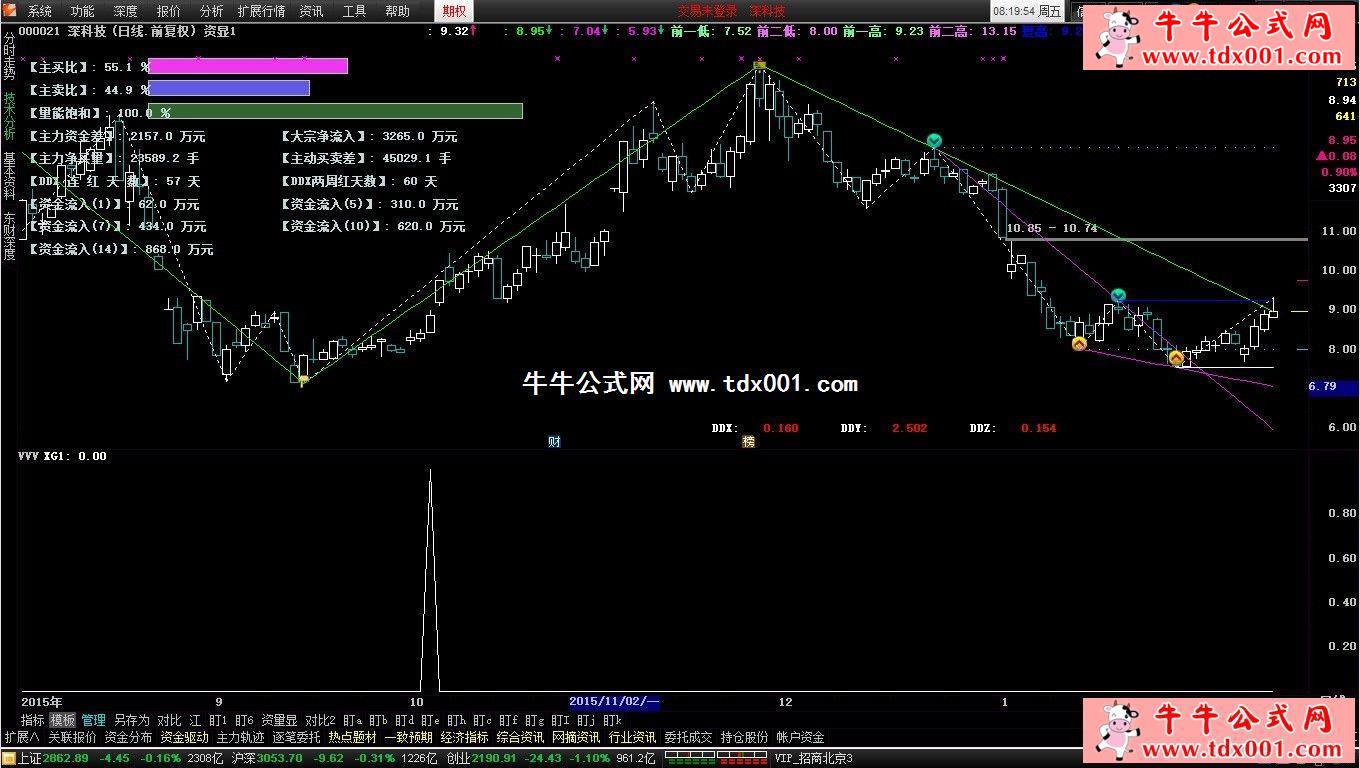This screenshot has width=1360, height=768.
Task: Switch to the 期权 tab
Action: coord(454,11)
